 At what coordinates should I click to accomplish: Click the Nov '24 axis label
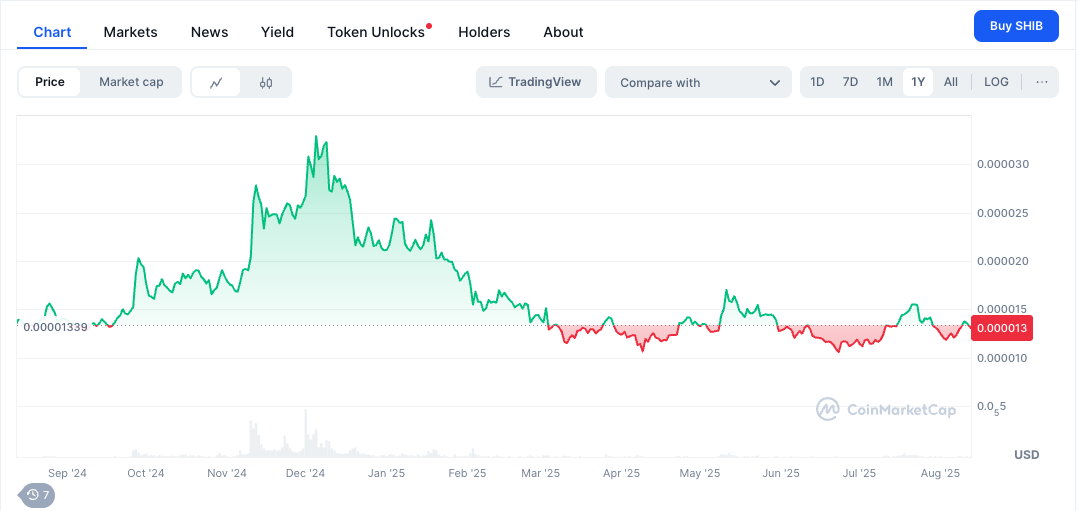tap(226, 473)
